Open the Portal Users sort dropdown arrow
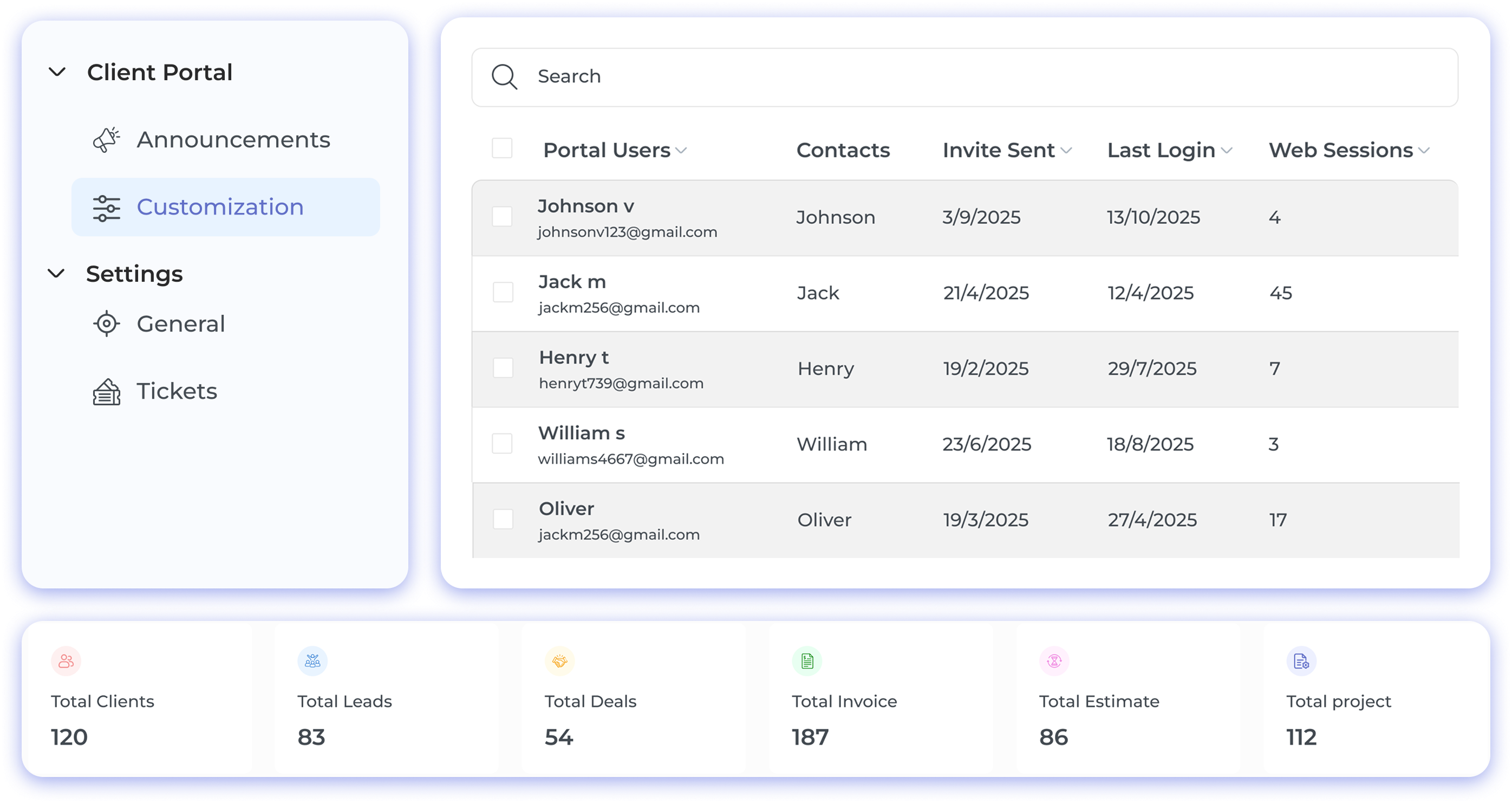The image size is (1512, 803). (x=681, y=151)
